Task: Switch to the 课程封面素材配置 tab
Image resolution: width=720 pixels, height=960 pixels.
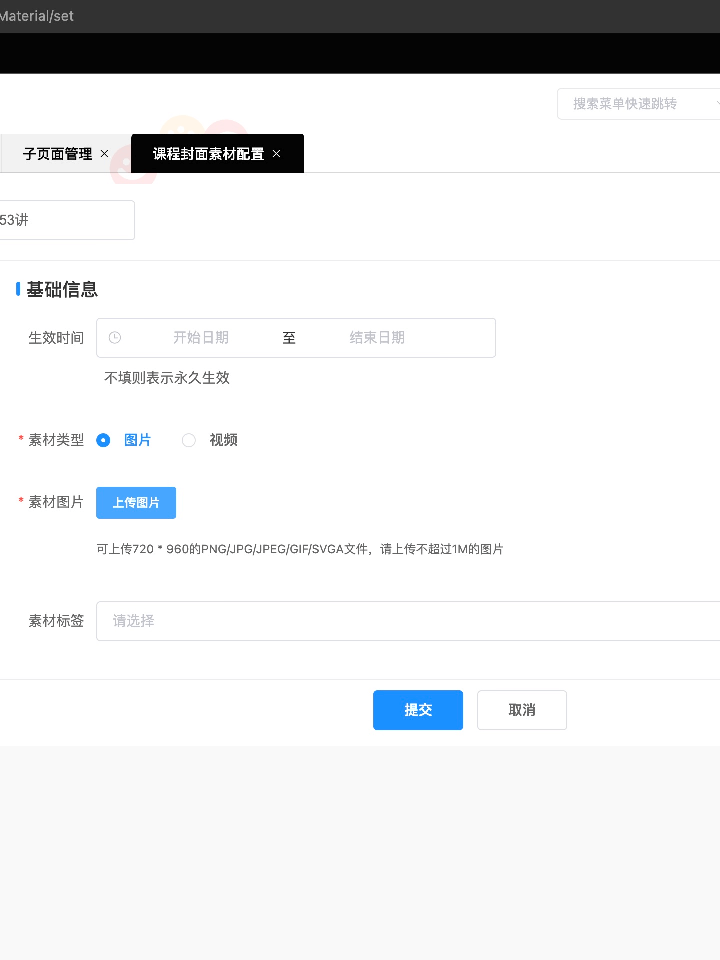Action: (208, 154)
